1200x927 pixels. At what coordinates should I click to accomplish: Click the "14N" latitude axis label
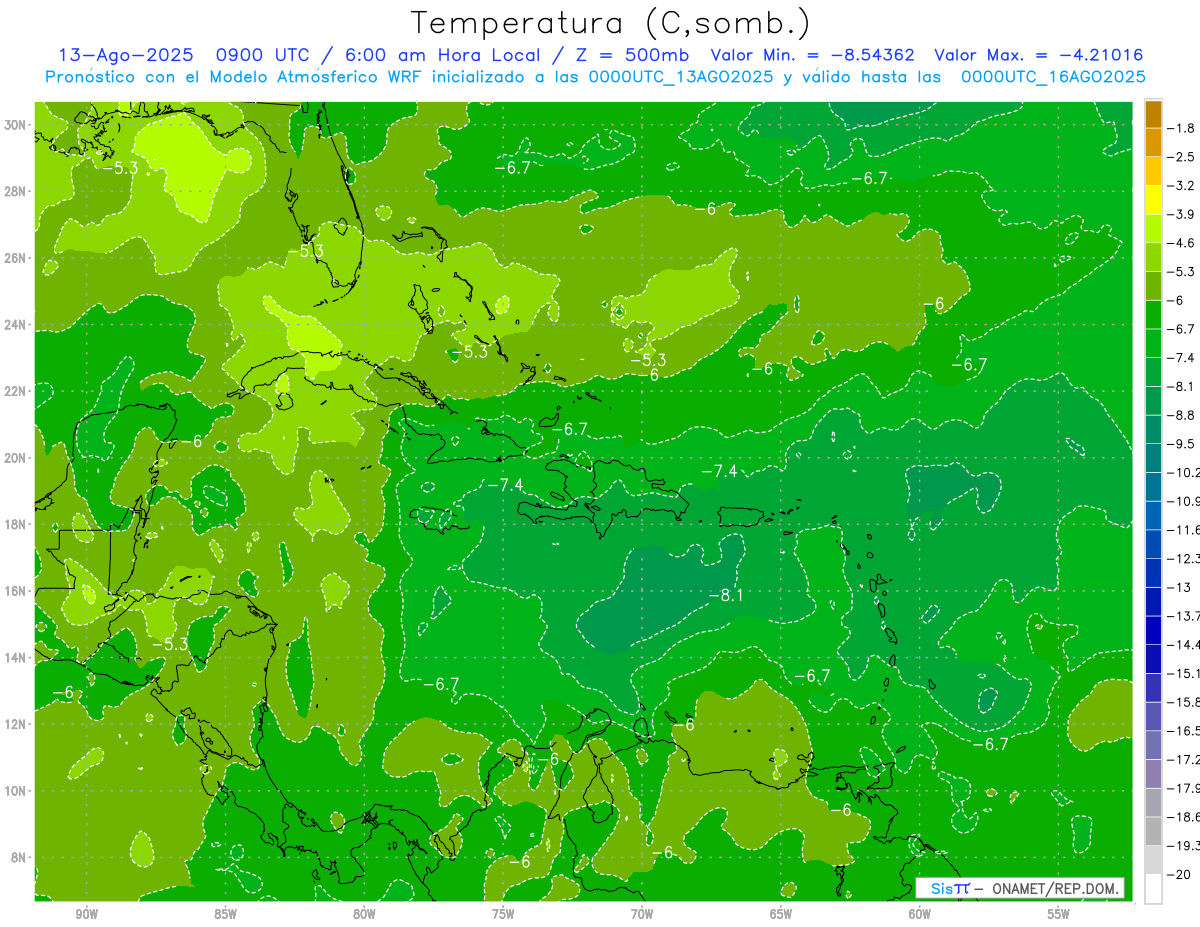click(16, 658)
